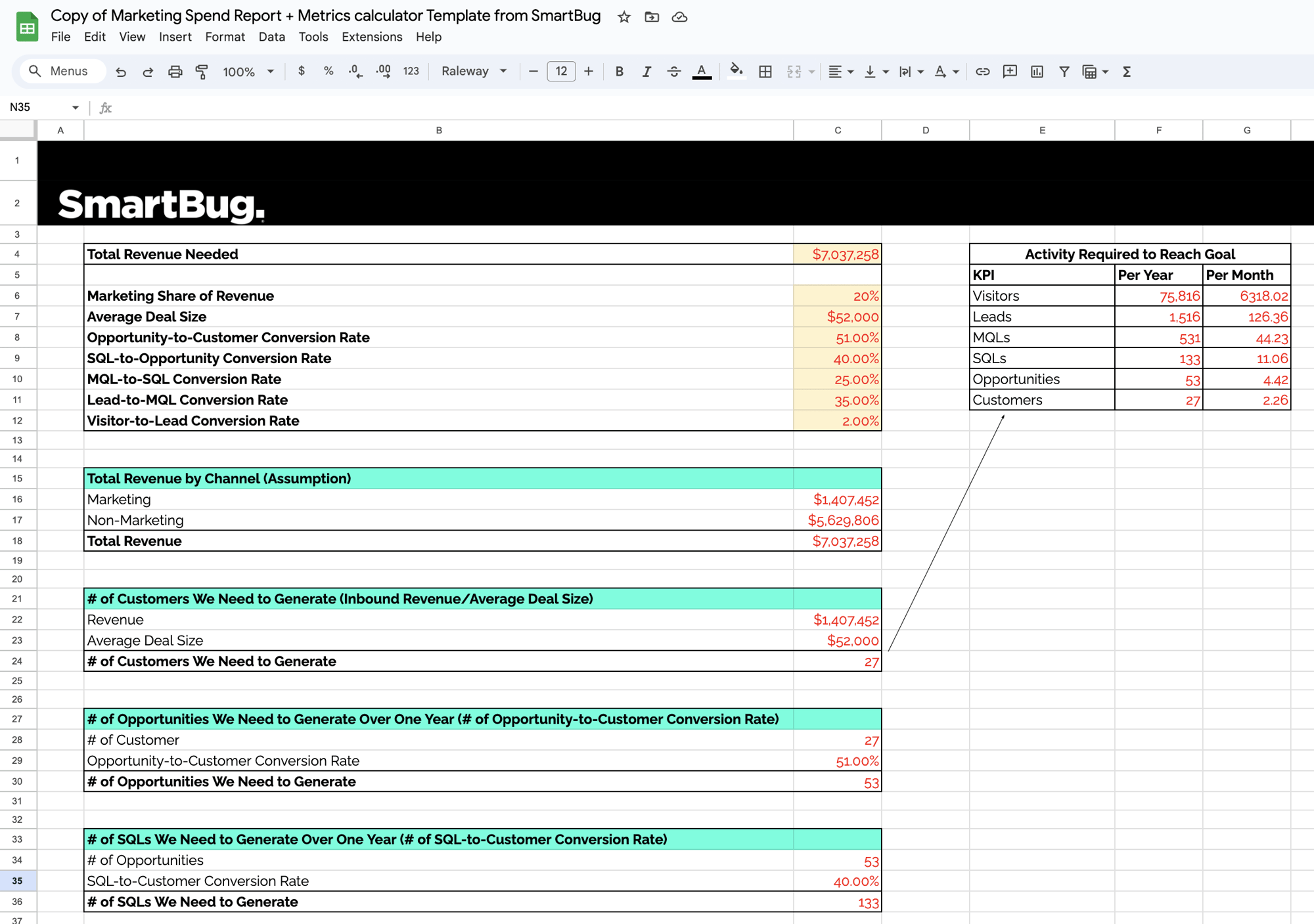Open the Insert menu

point(175,37)
